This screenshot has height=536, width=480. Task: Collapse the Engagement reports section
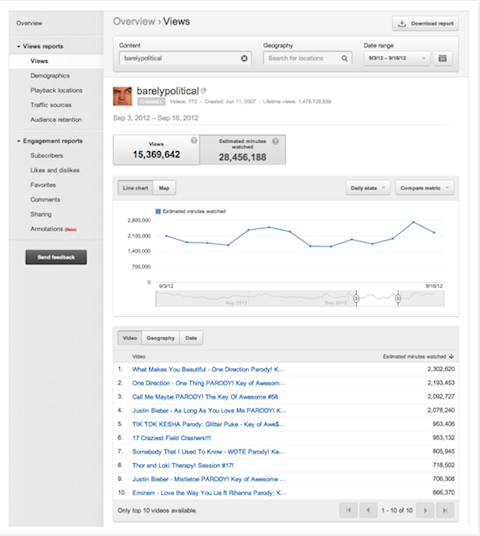tap(19, 141)
